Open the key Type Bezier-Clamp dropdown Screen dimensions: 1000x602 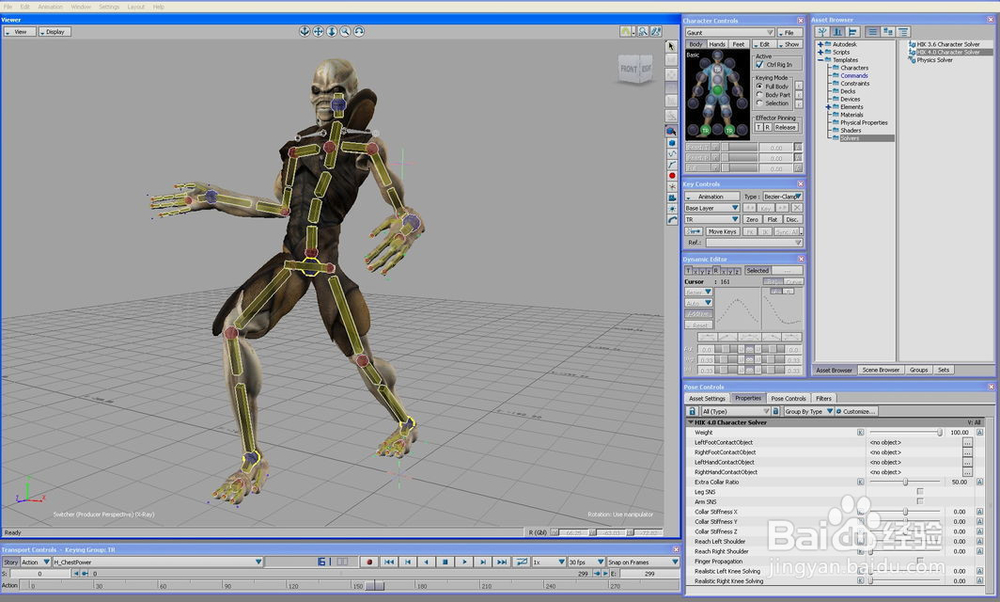click(783, 196)
